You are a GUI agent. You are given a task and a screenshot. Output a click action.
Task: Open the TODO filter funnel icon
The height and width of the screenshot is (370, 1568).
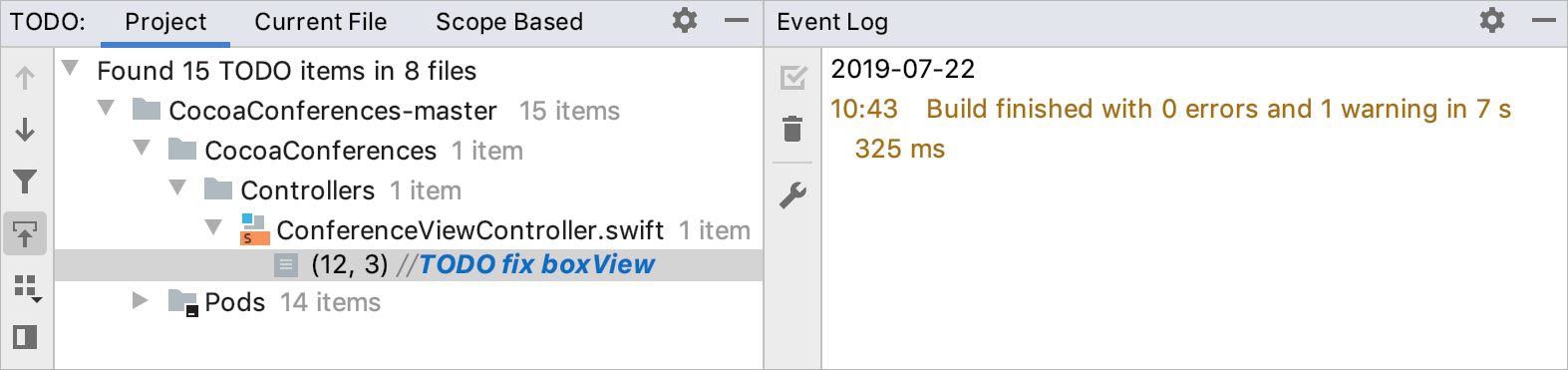point(26,182)
